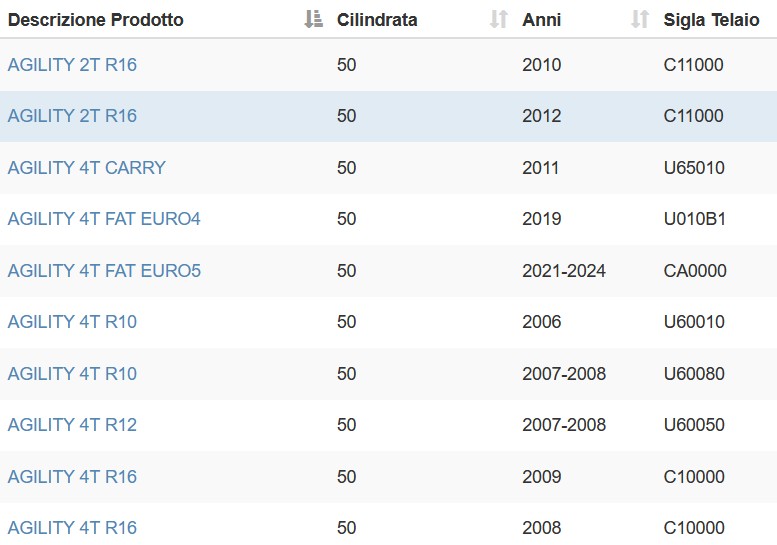Open the AGILITY 2T R16 2010 link
Screen dimensions: 777x545
tap(72, 65)
